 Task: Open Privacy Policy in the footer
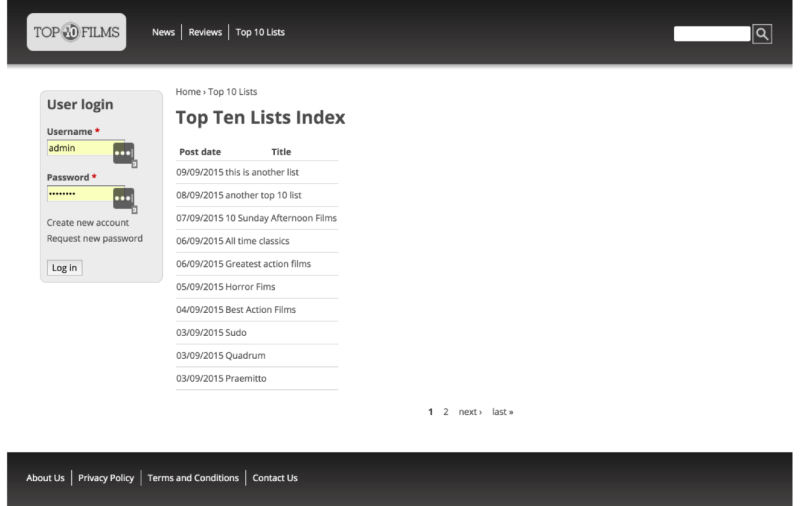click(106, 478)
